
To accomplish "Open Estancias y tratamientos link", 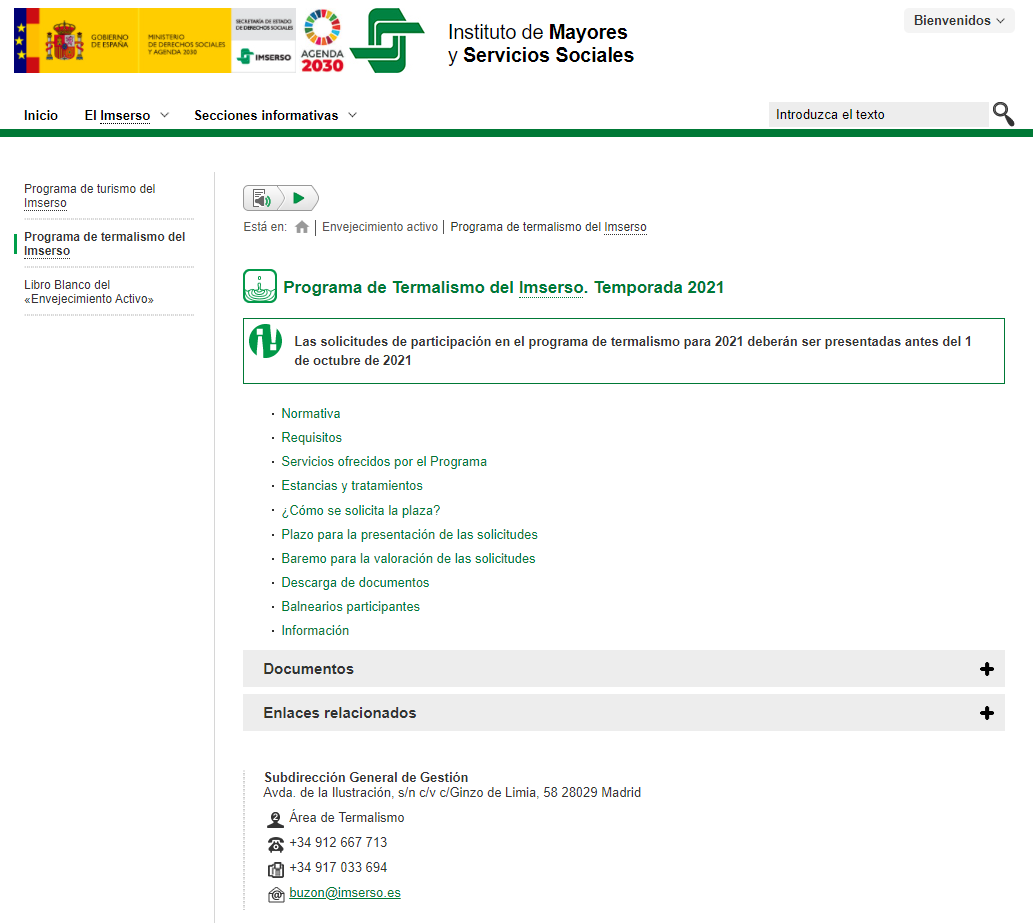I will [352, 486].
